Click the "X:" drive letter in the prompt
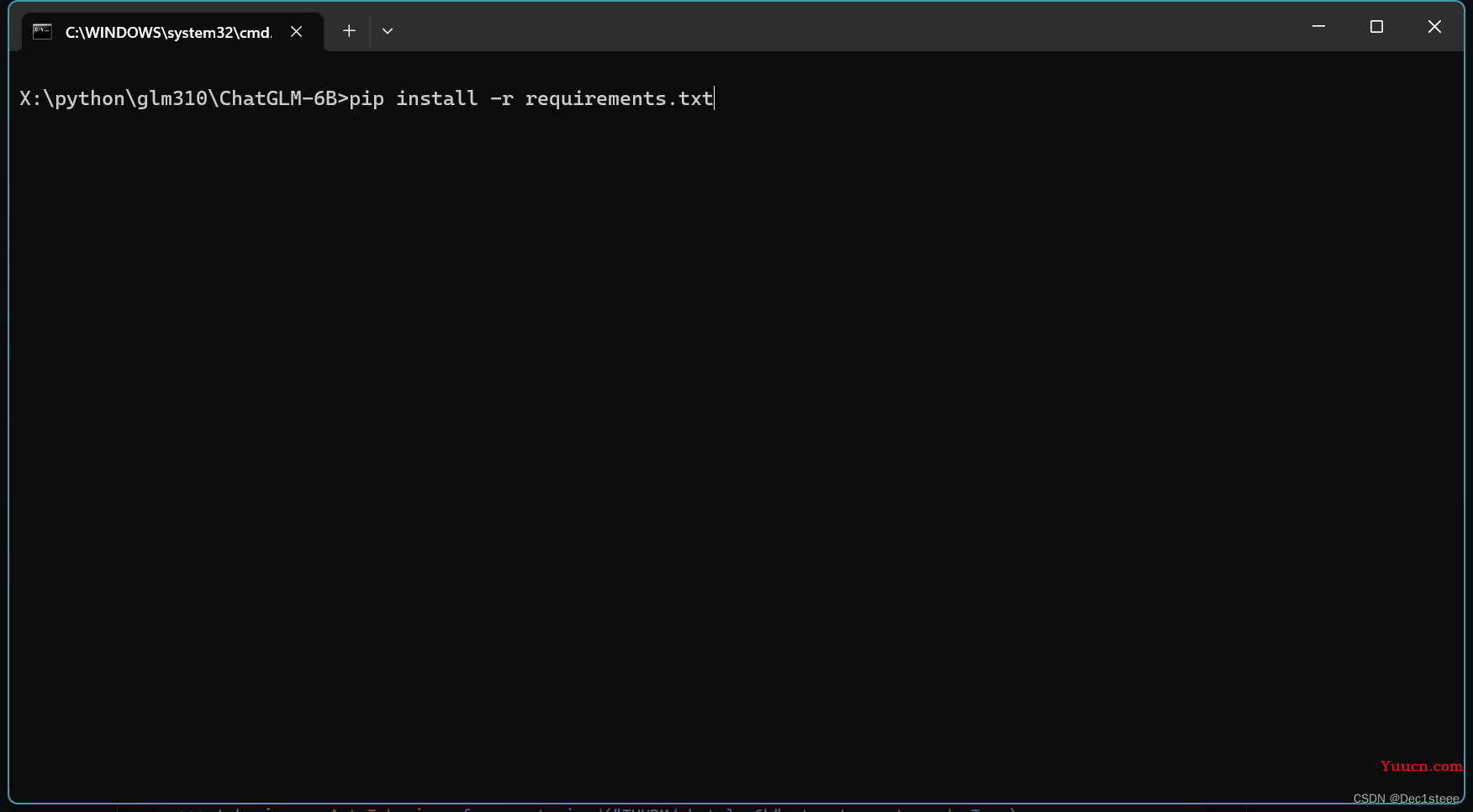Viewport: 1473px width, 812px height. (30, 98)
